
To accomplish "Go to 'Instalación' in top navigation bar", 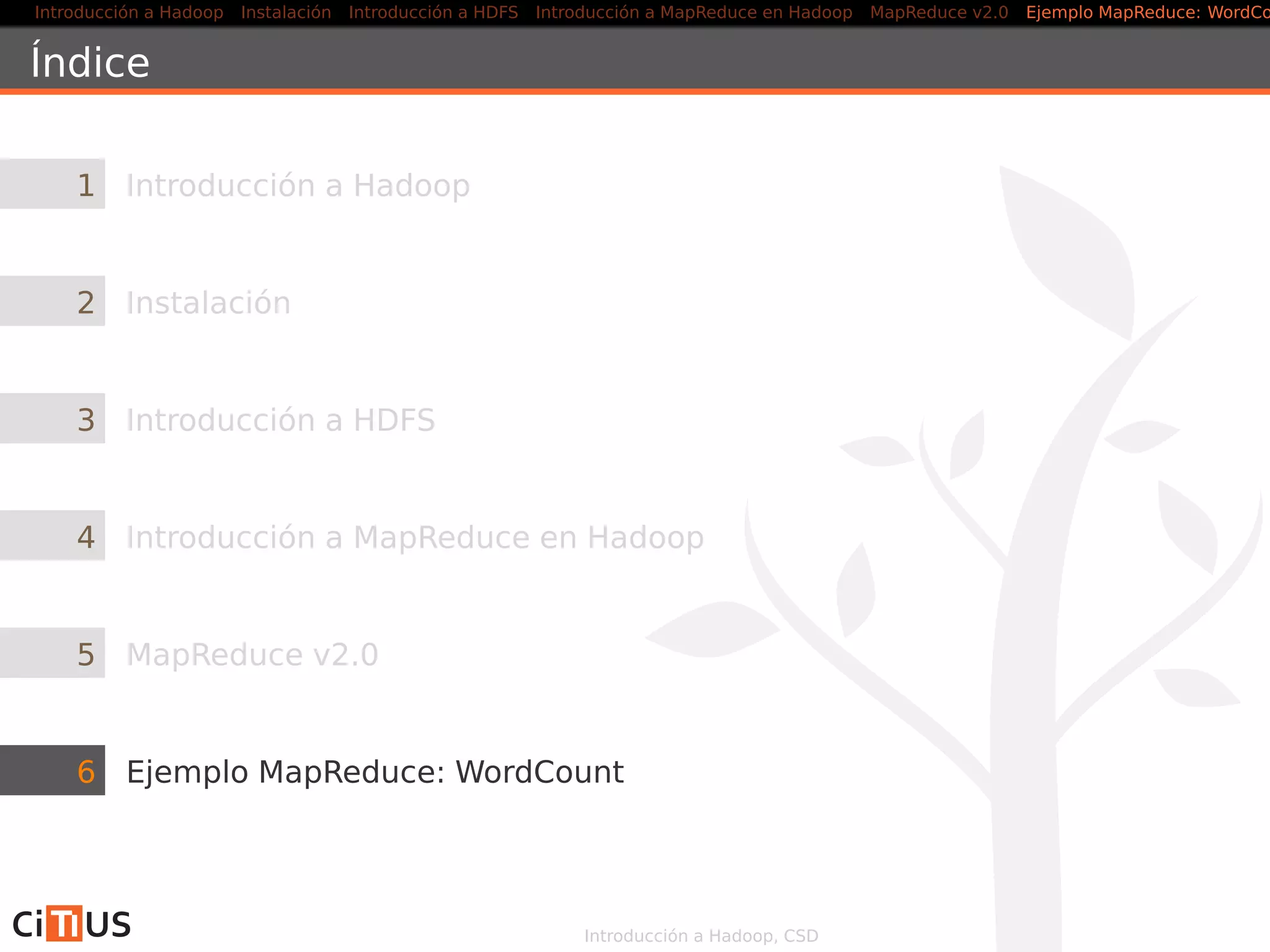I will point(286,12).
